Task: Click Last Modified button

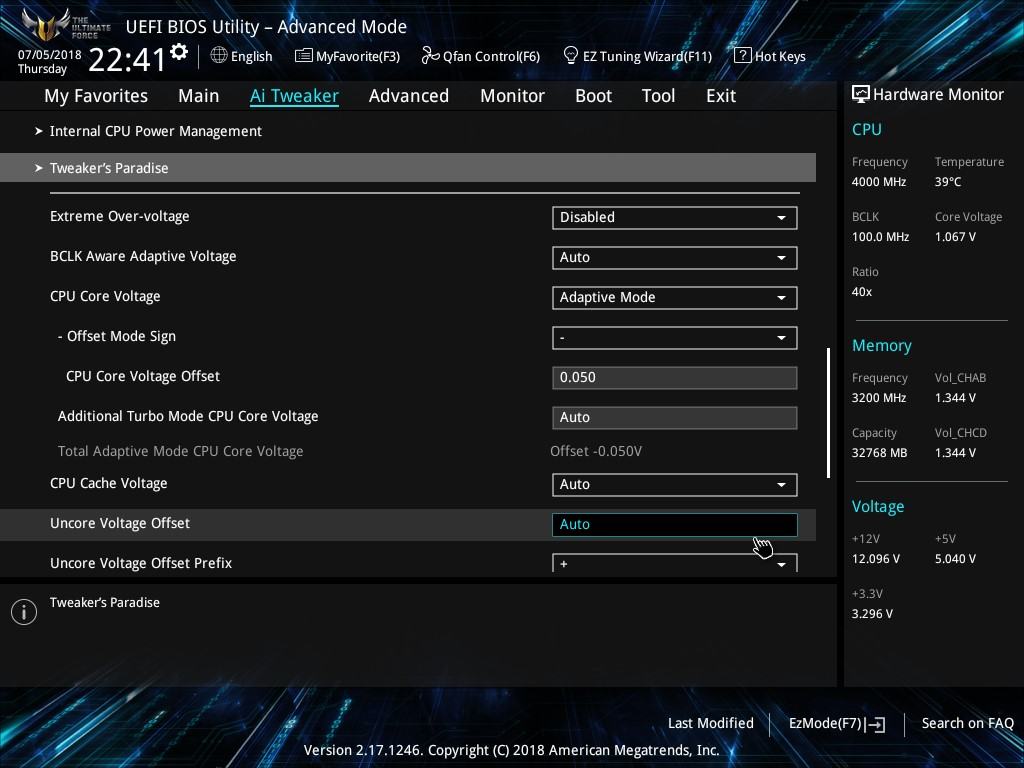Action: coord(711,724)
